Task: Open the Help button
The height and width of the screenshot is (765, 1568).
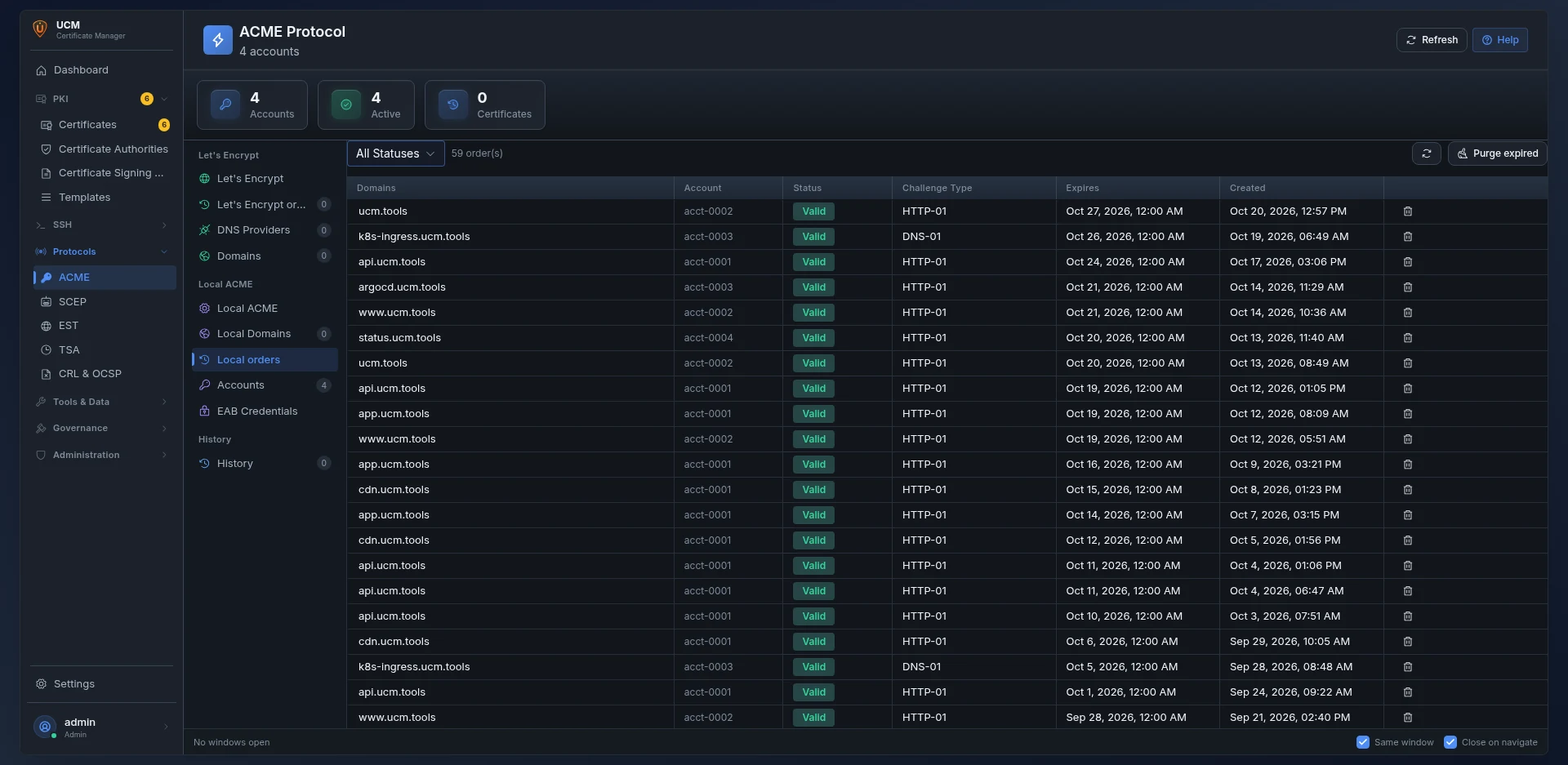Action: click(x=1500, y=40)
